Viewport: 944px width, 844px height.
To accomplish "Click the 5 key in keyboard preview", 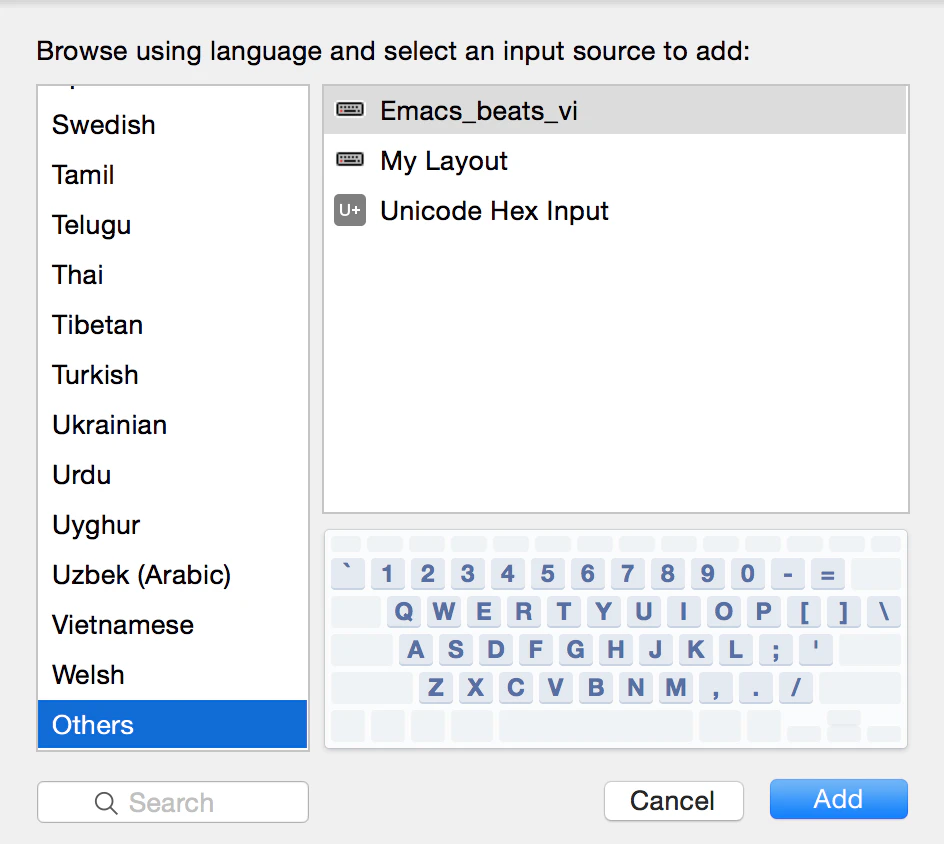I will pos(547,573).
